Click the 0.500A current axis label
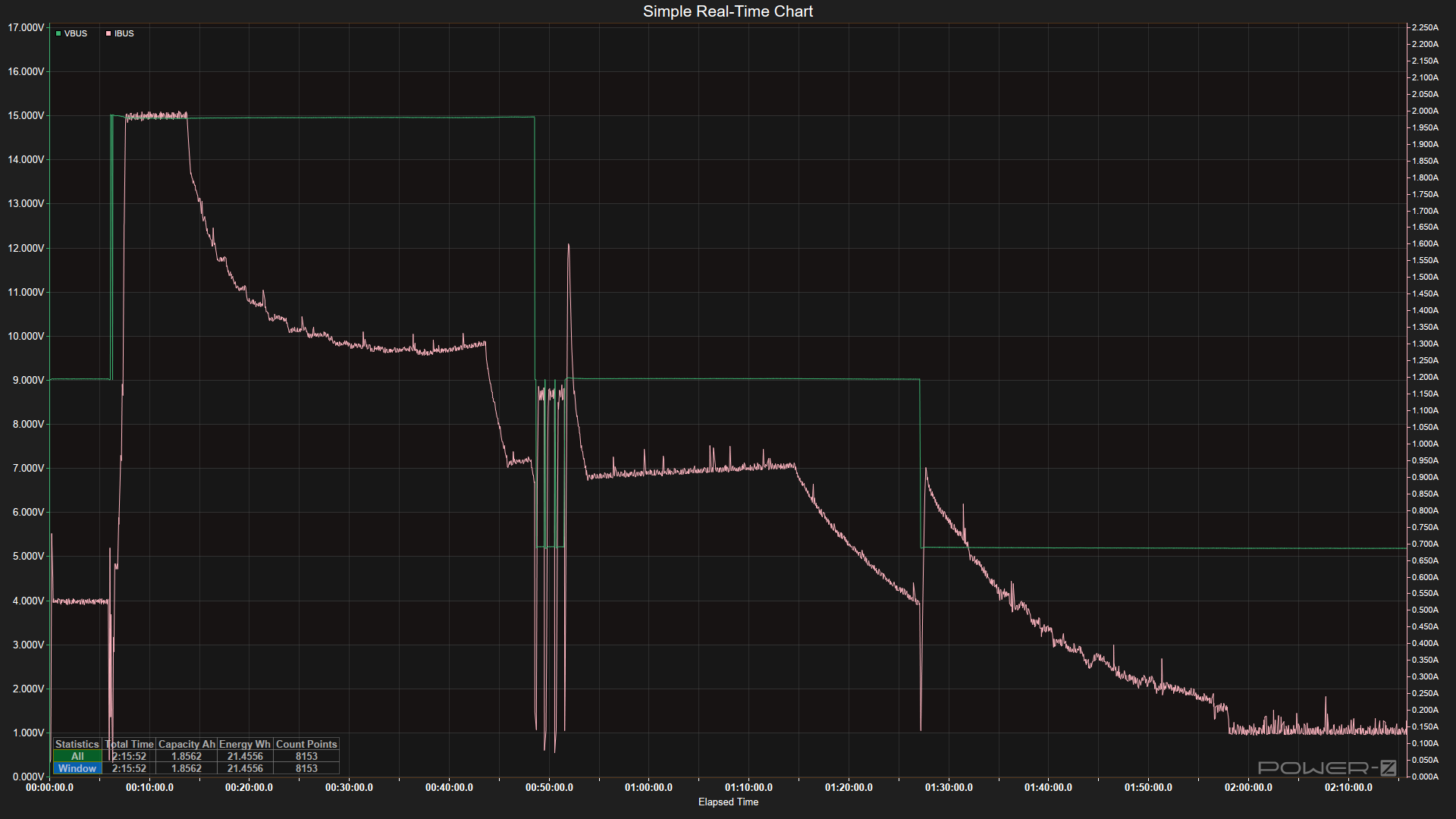Viewport: 1456px width, 819px height. pyautogui.click(x=1425, y=610)
